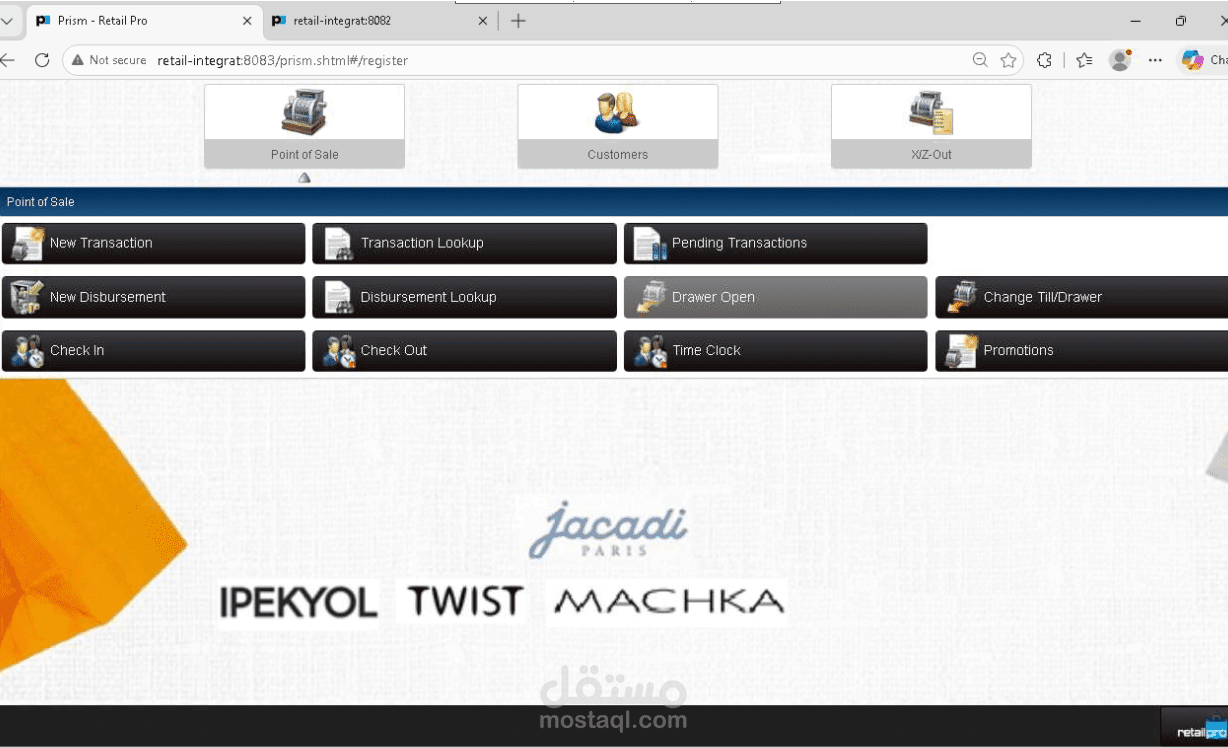The image size is (1228, 748).
Task: View Pending Transactions
Action: (x=775, y=243)
